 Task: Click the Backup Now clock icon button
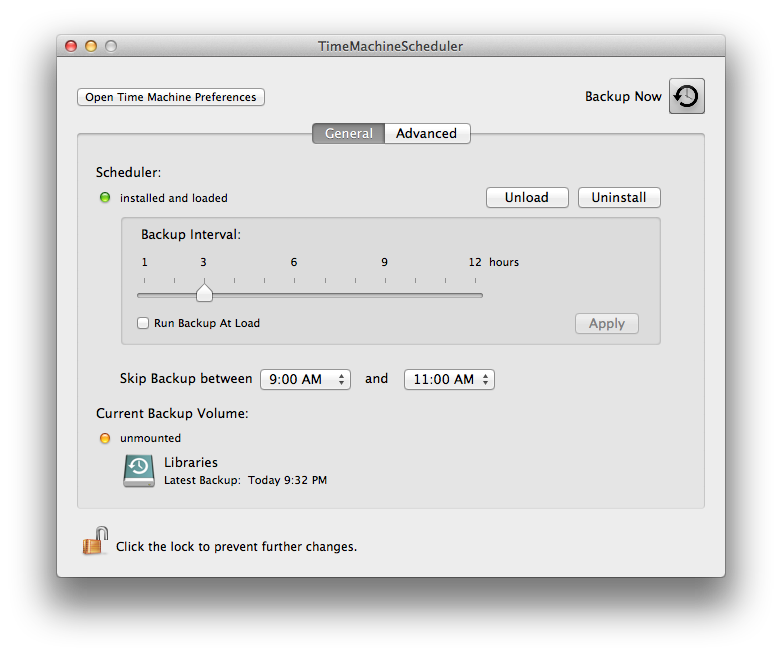686,96
